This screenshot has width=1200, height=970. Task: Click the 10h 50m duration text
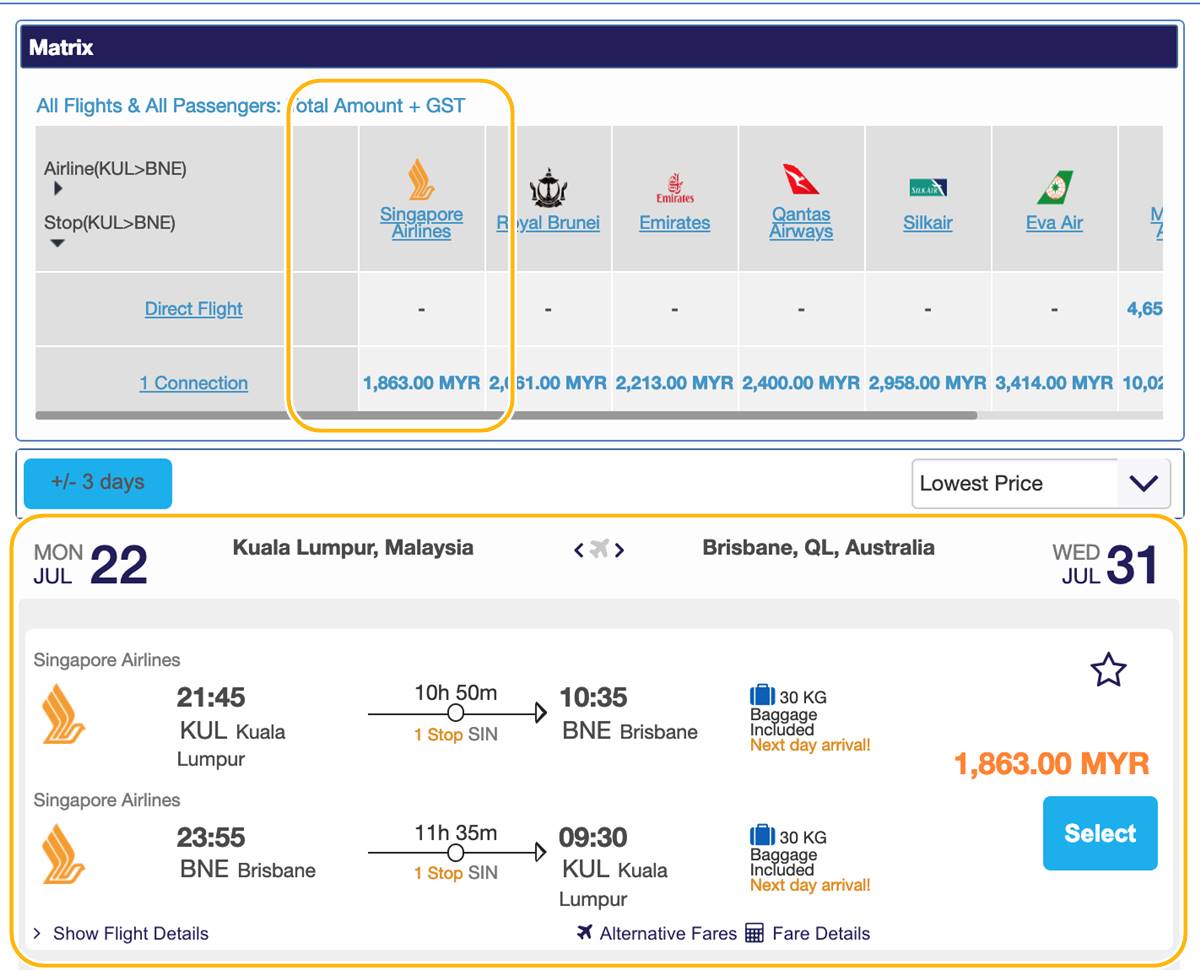[x=456, y=692]
